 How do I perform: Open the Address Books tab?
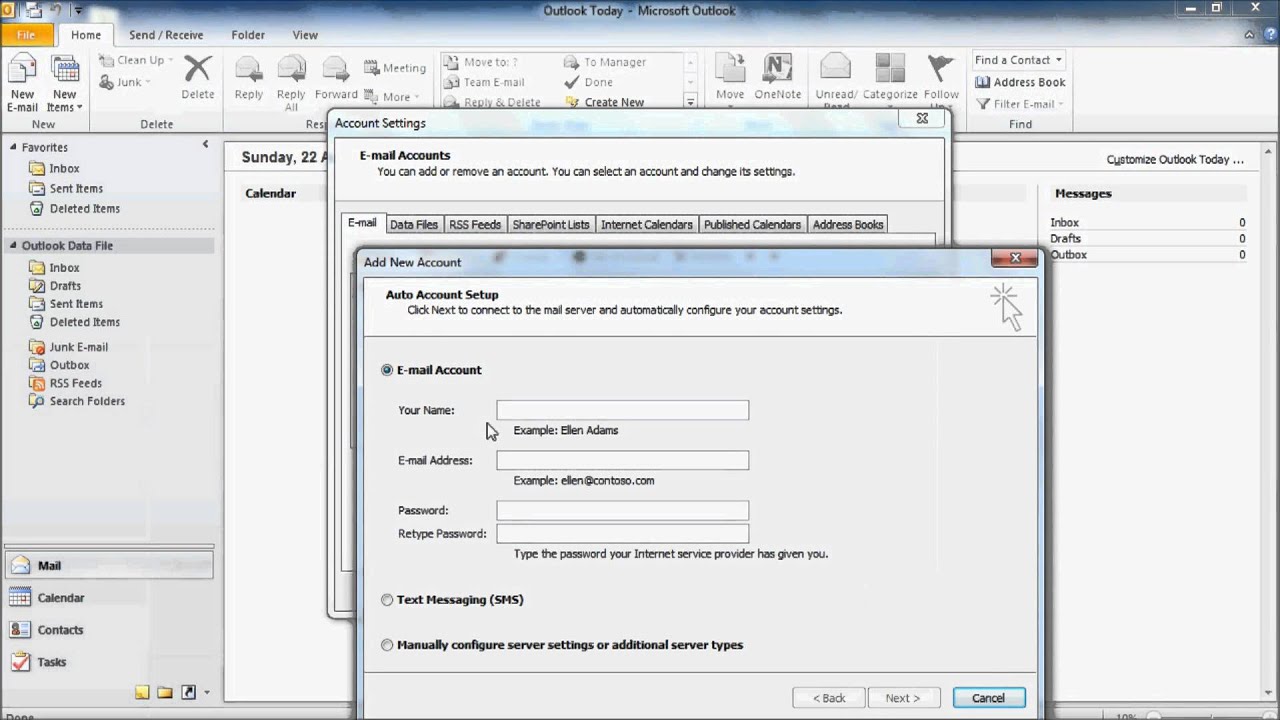click(848, 225)
